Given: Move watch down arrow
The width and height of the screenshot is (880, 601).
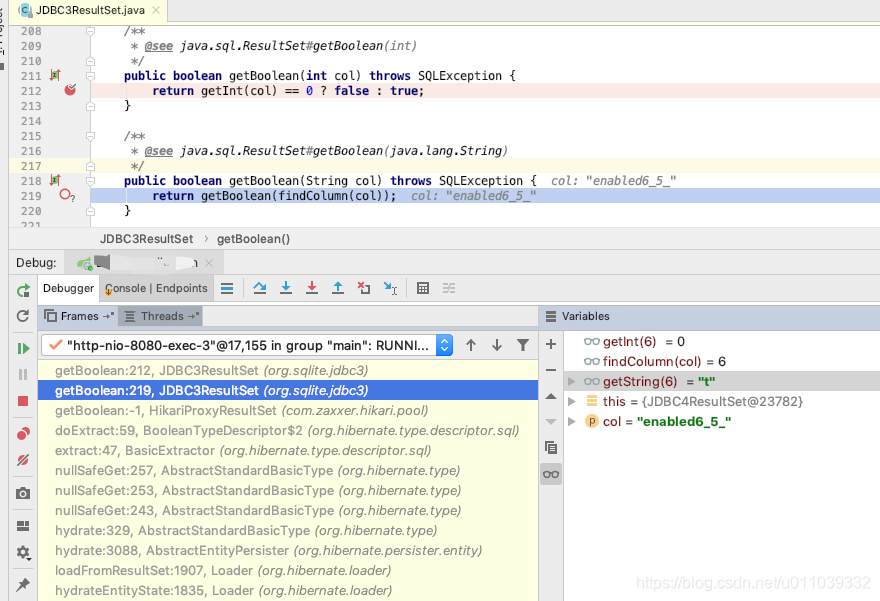Looking at the screenshot, I should pyautogui.click(x=551, y=421).
